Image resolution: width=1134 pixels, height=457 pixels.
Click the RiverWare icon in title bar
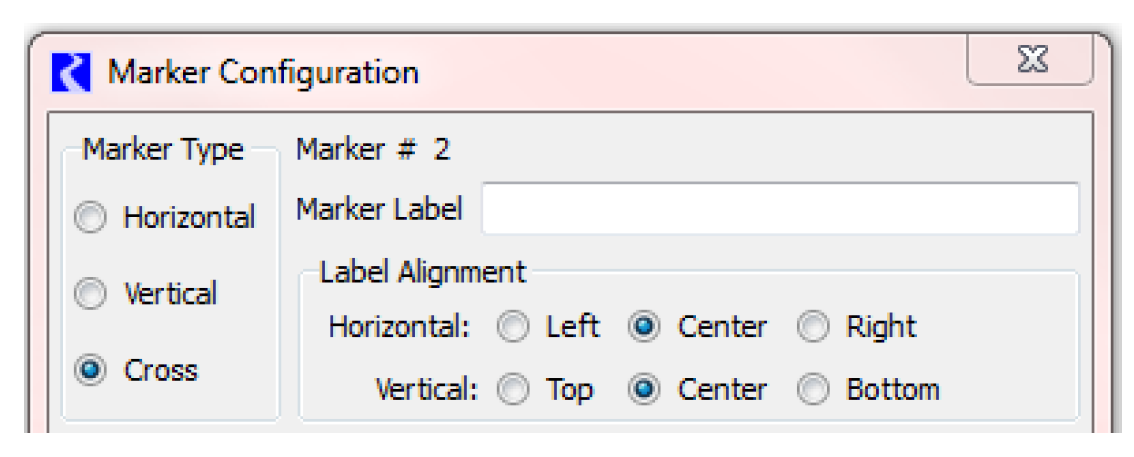coord(71,74)
